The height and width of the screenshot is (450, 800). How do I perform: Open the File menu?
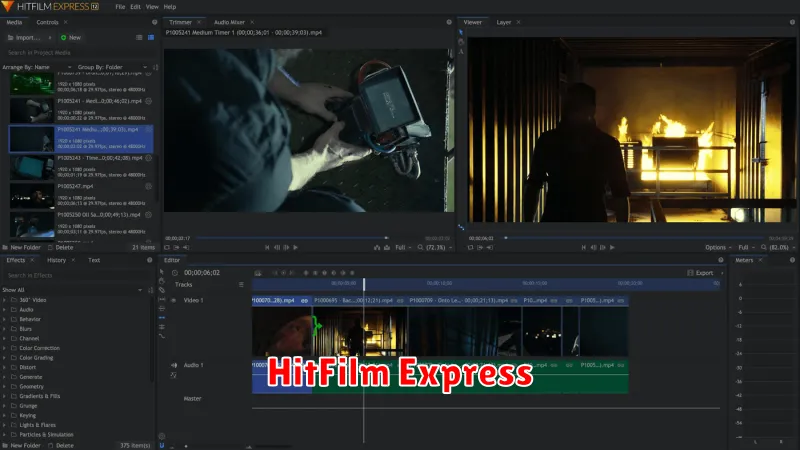pyautogui.click(x=120, y=7)
